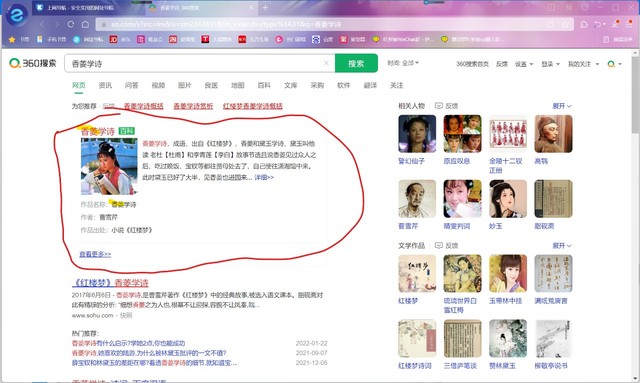Open the 360搜索首页 link
This screenshot has height=383, width=640.
472,64
